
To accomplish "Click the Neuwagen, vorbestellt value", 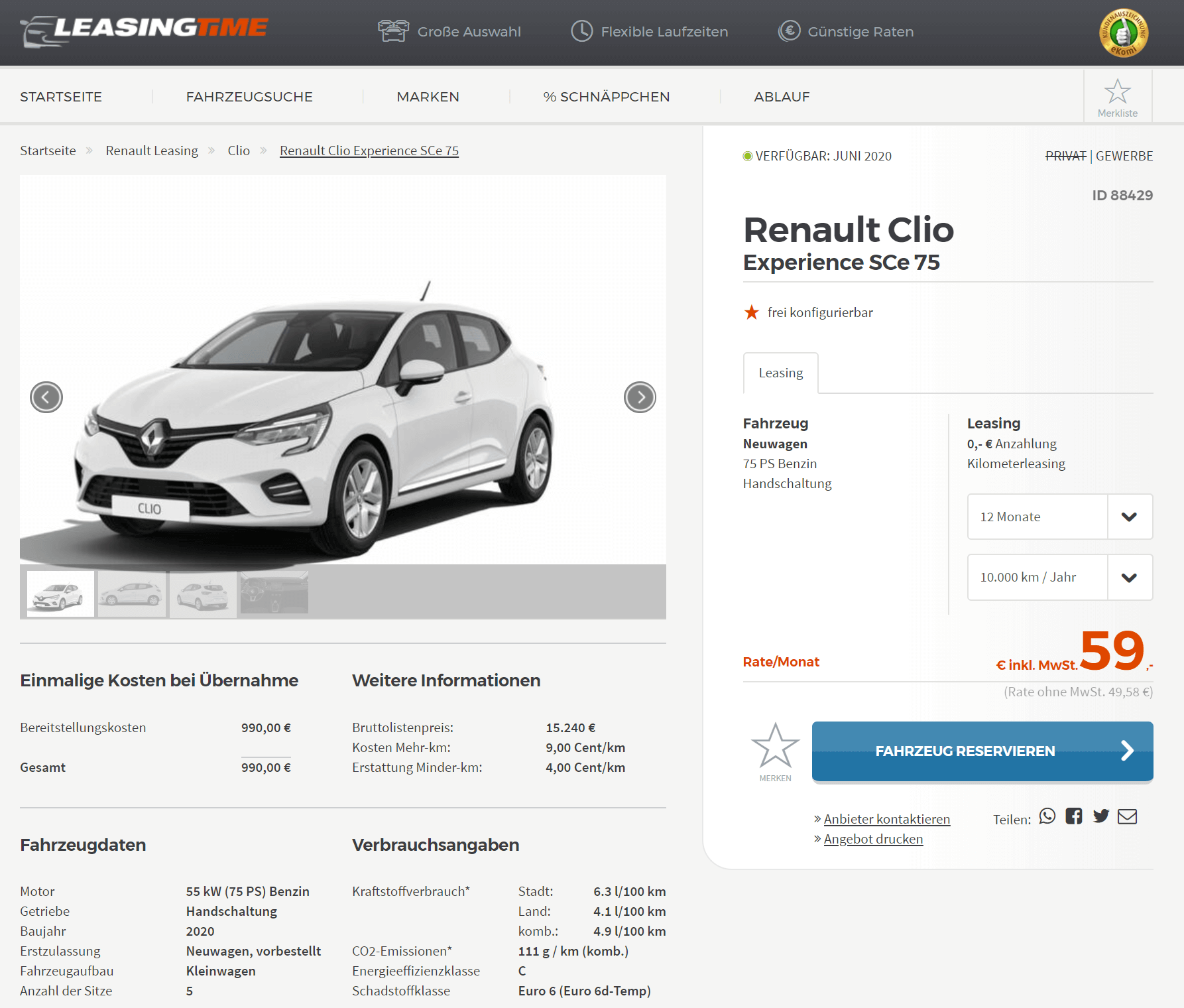I will pyautogui.click(x=253, y=951).
